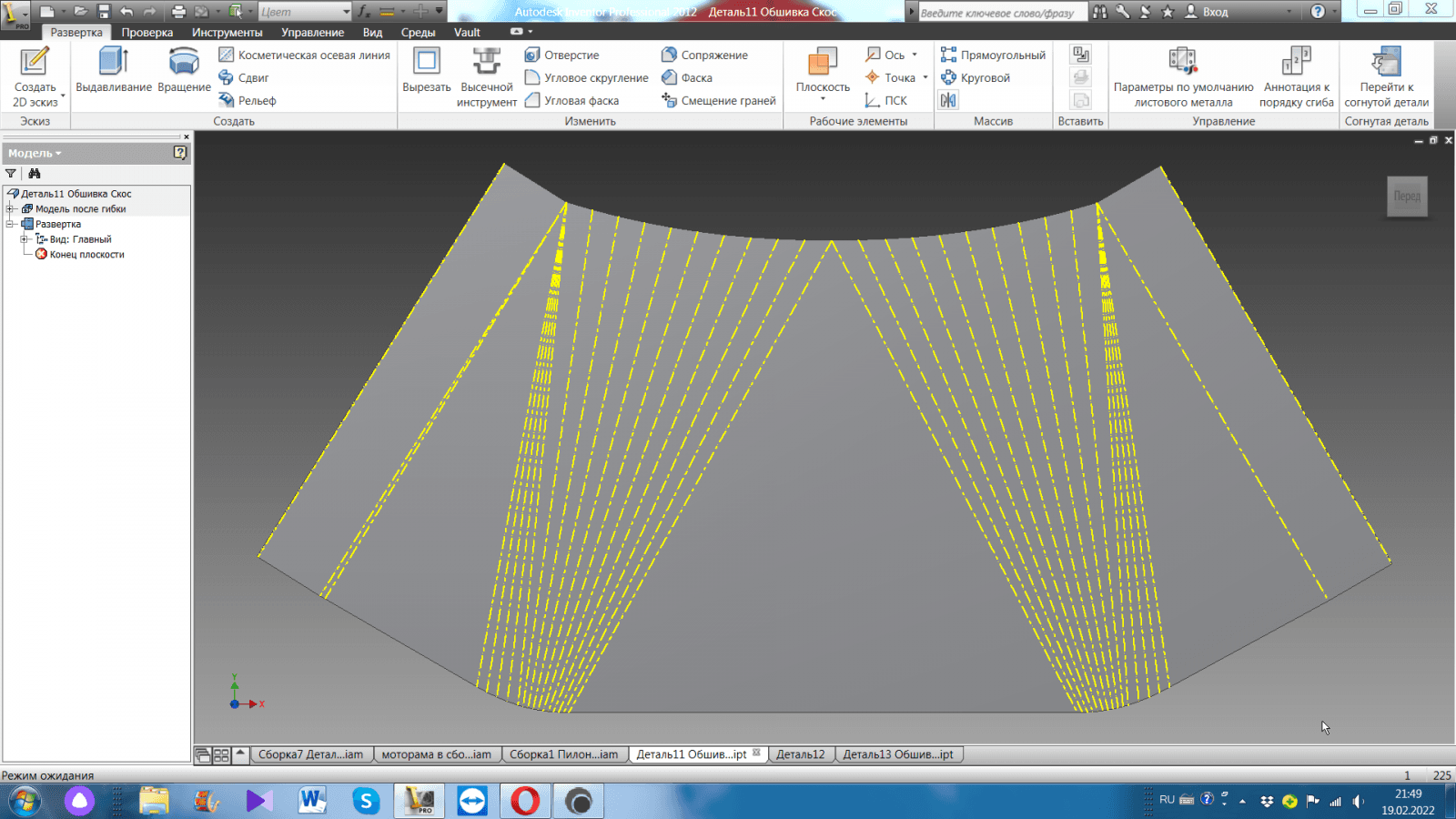Select the Revolve (Вращение) tool

184,70
